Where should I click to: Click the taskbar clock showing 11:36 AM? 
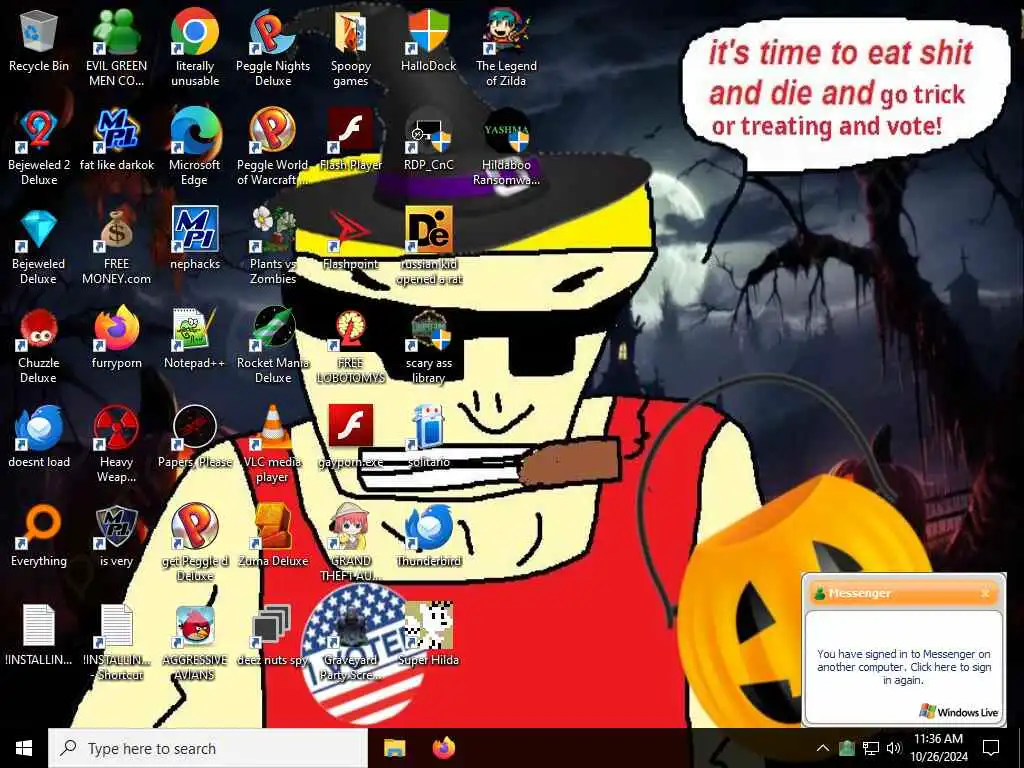tap(938, 748)
